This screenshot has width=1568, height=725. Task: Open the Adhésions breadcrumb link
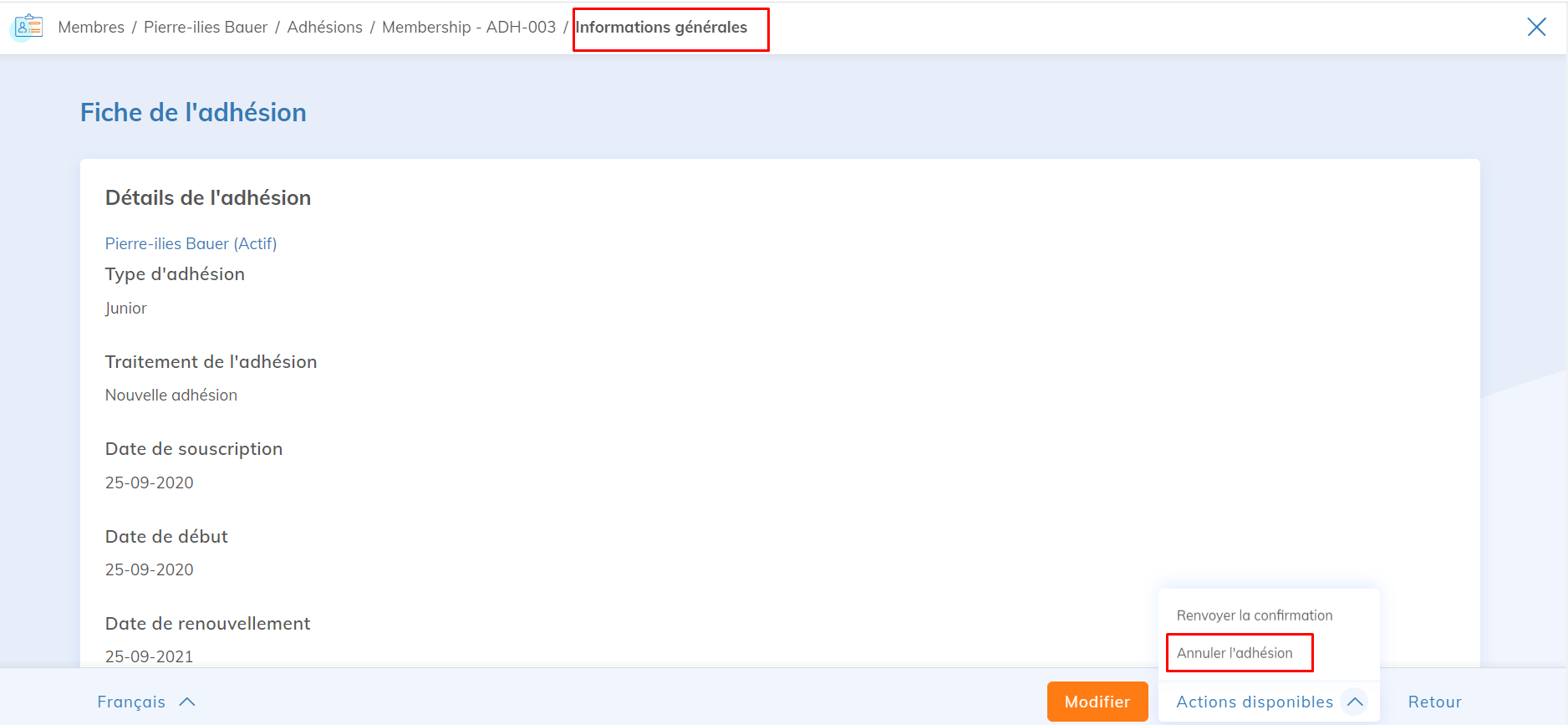click(325, 27)
